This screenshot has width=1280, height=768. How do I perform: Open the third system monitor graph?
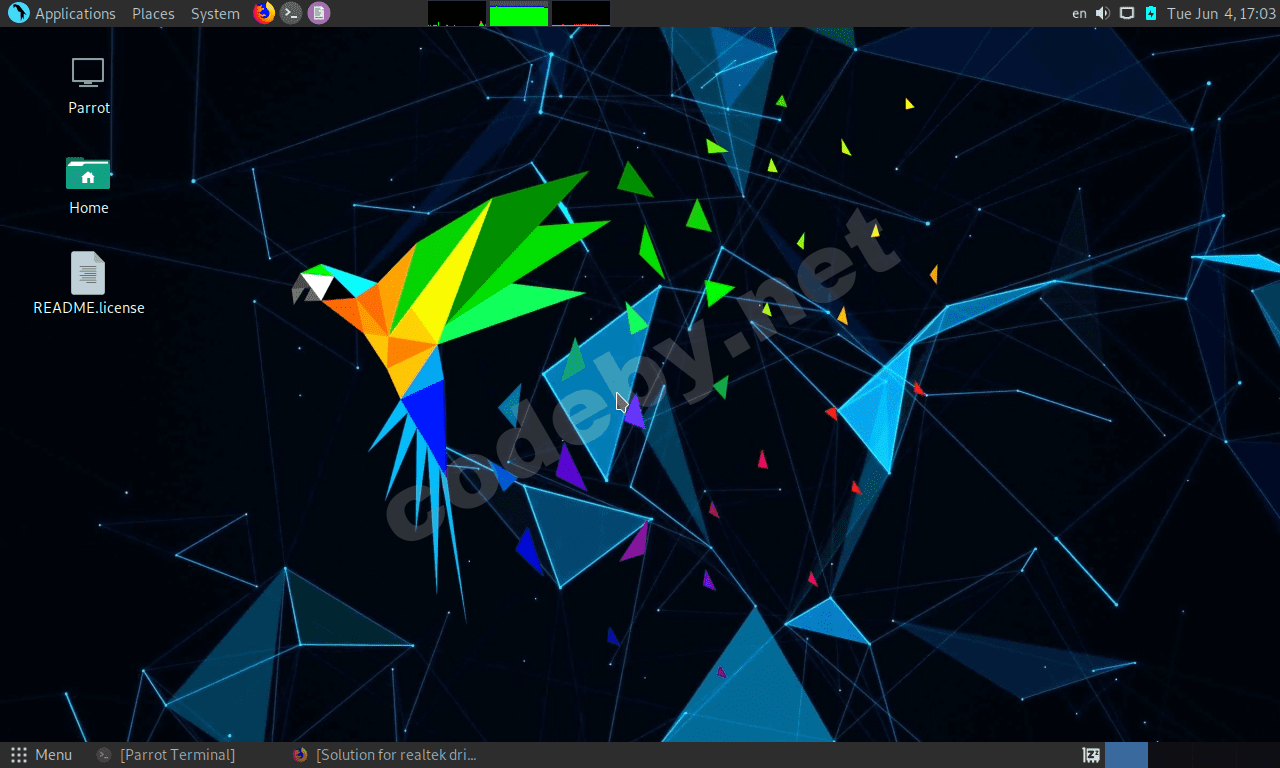click(581, 13)
